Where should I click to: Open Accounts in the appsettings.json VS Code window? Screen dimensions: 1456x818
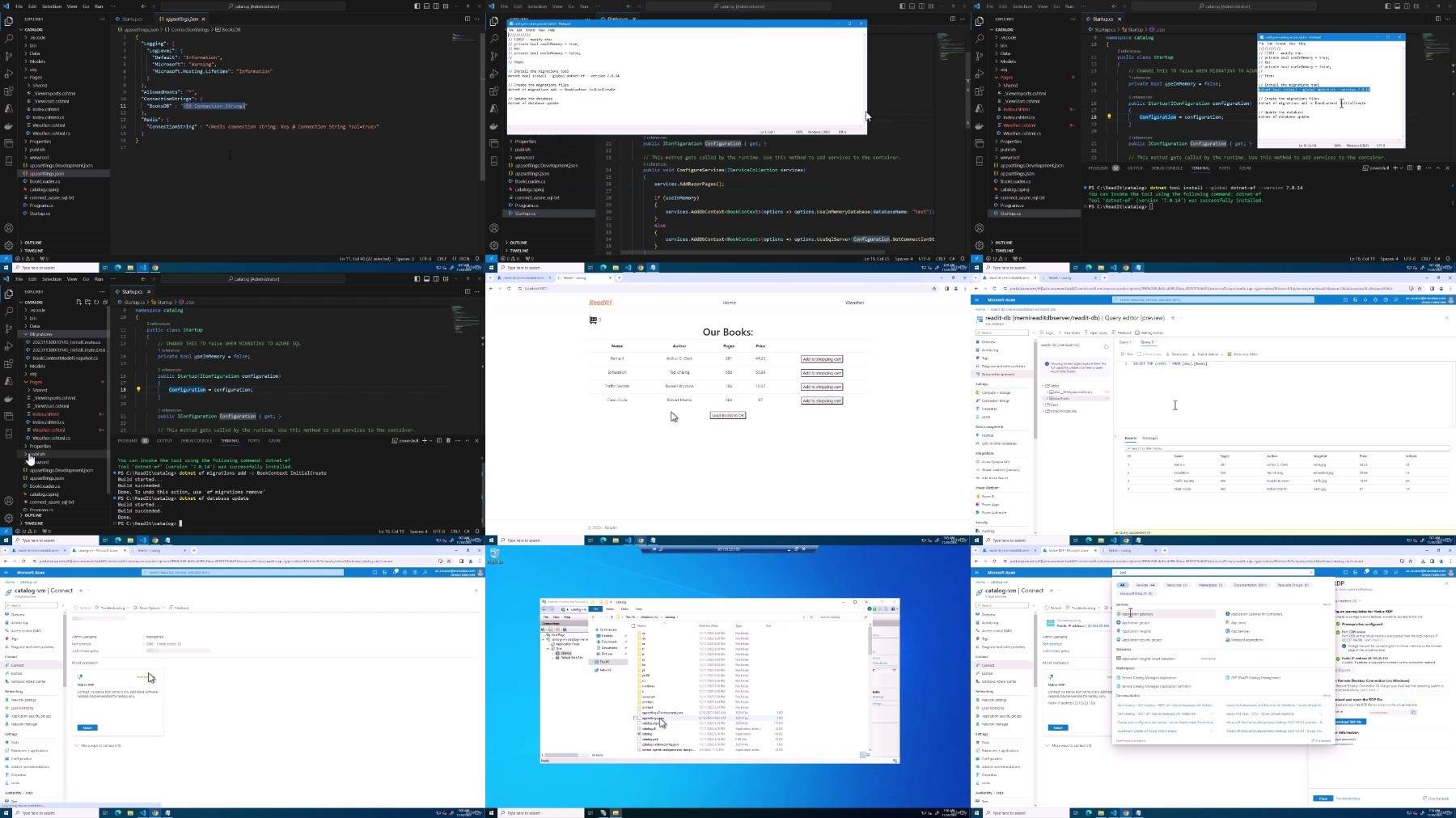[x=9, y=228]
